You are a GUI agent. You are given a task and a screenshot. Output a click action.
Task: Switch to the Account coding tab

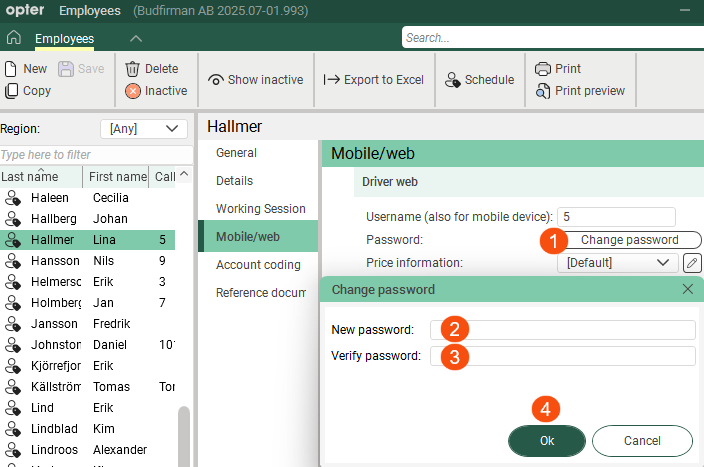[258, 265]
